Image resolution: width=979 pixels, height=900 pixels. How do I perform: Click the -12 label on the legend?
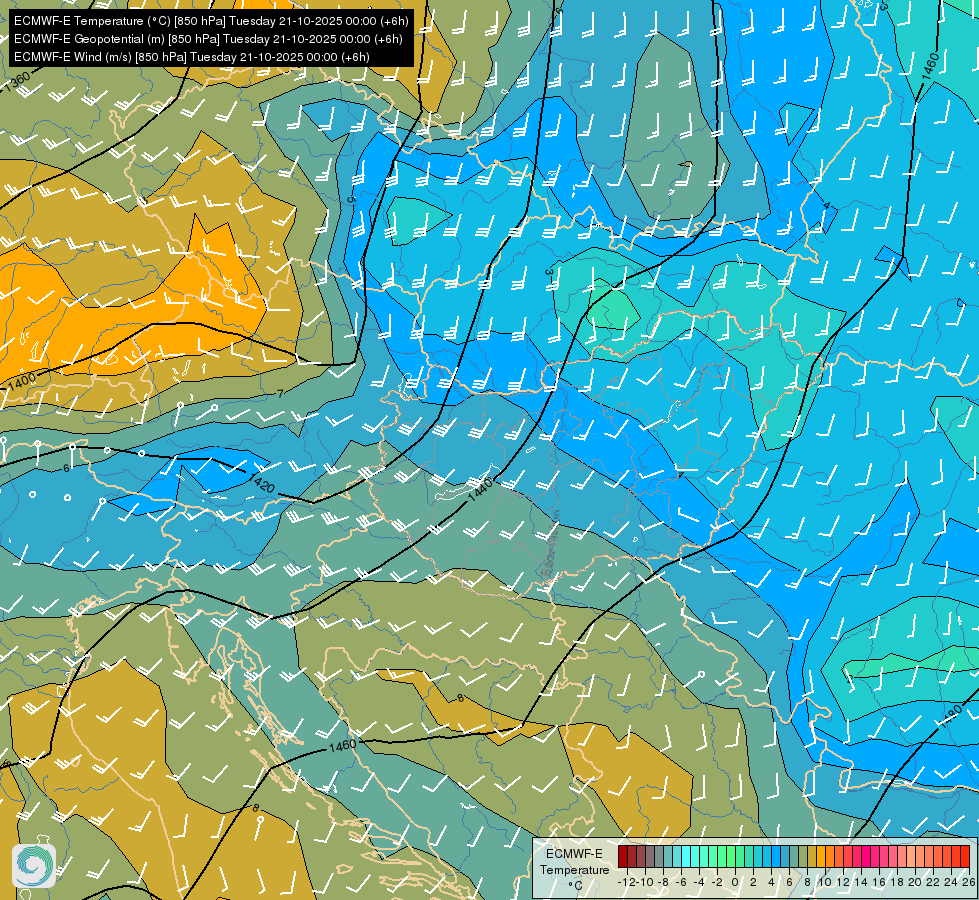click(x=626, y=882)
